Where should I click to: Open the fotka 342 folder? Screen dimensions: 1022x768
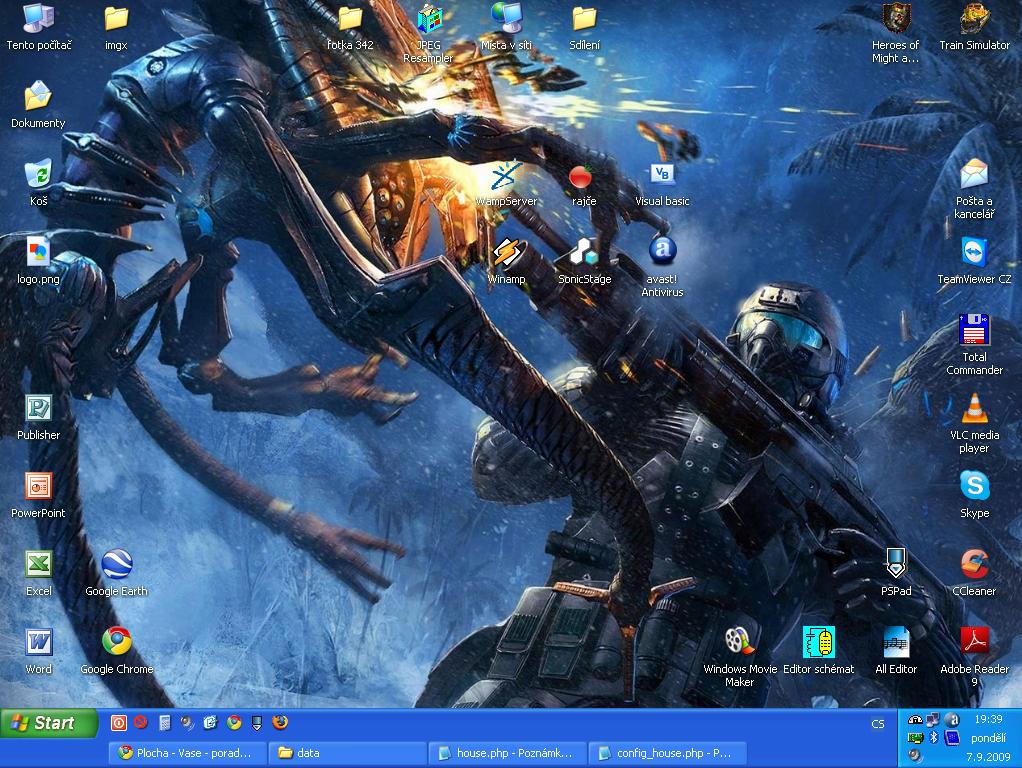pyautogui.click(x=350, y=27)
